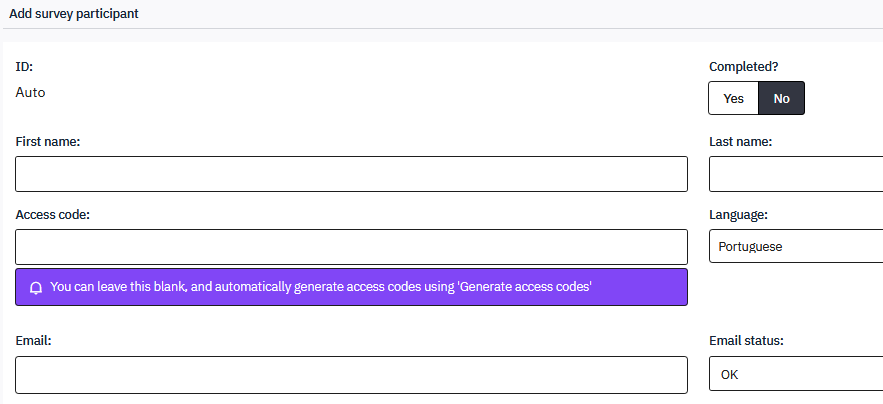Screen dimensions: 883x404
Task: Set Completed to No
Action: (781, 98)
